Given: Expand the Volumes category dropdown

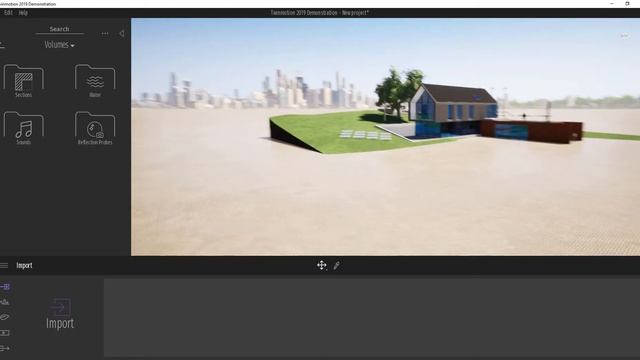Looking at the screenshot, I should [59, 45].
